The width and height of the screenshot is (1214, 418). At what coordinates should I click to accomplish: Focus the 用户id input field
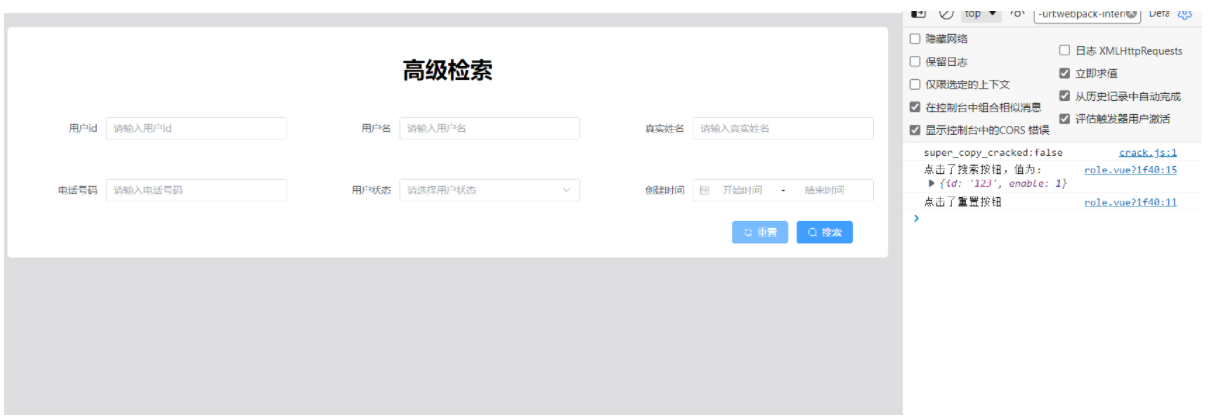pos(196,128)
